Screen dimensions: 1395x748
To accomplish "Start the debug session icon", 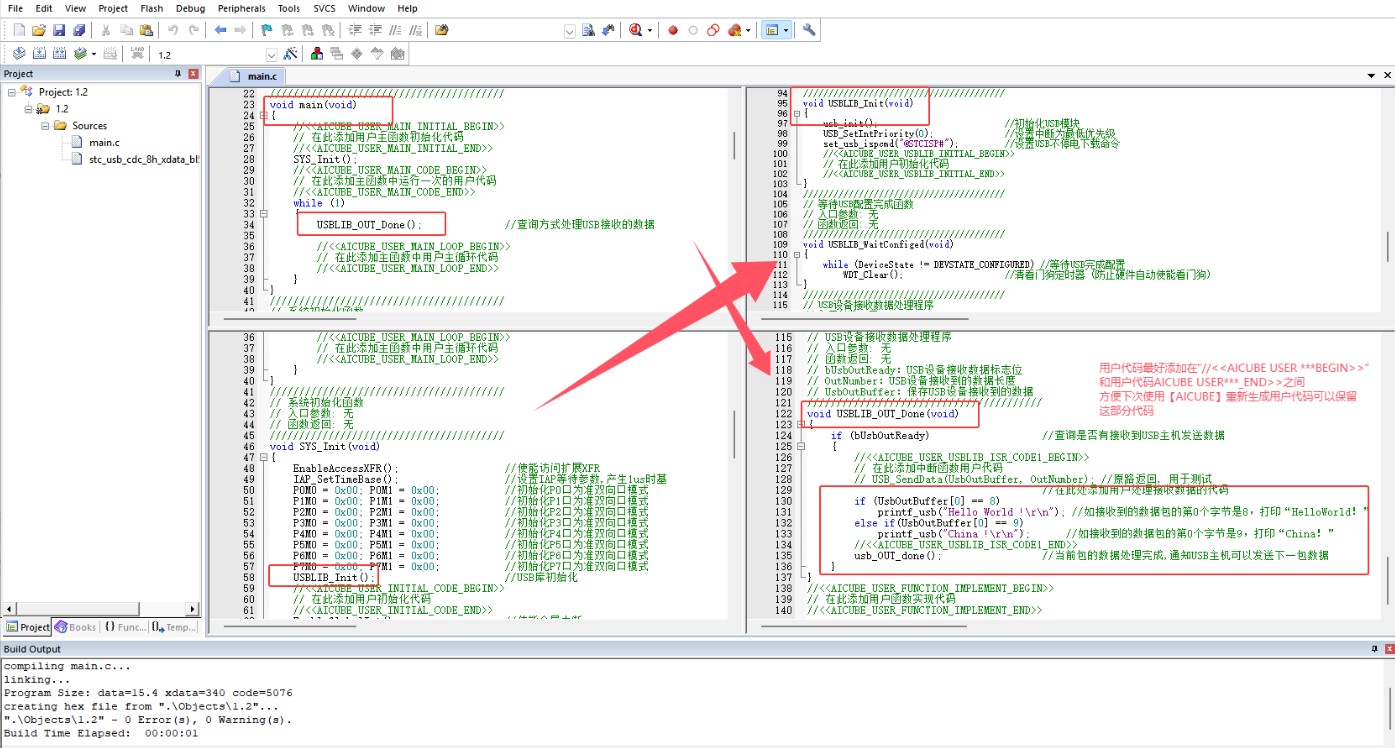I will click(636, 30).
